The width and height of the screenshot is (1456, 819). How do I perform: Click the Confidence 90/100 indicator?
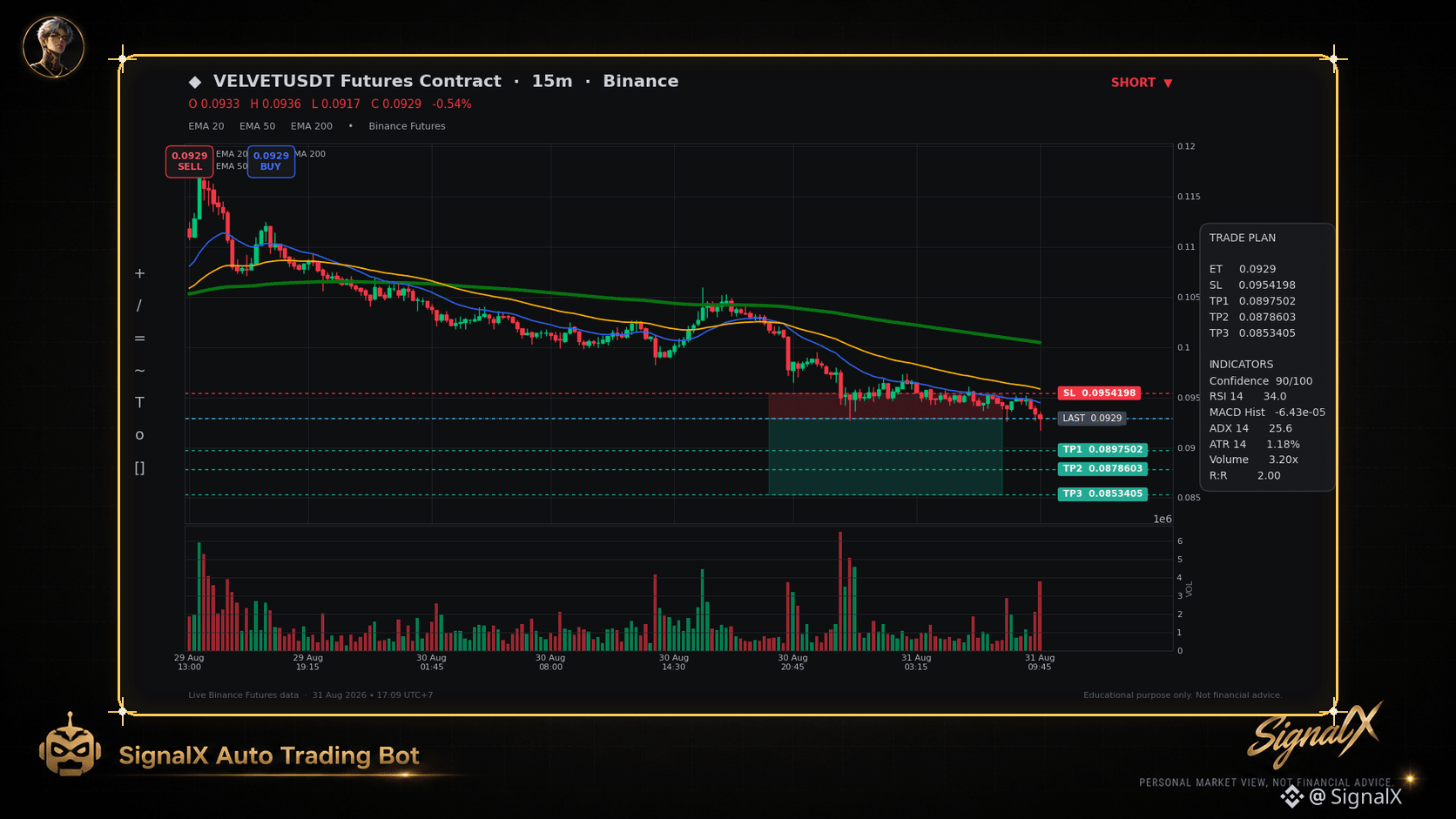tap(1260, 381)
